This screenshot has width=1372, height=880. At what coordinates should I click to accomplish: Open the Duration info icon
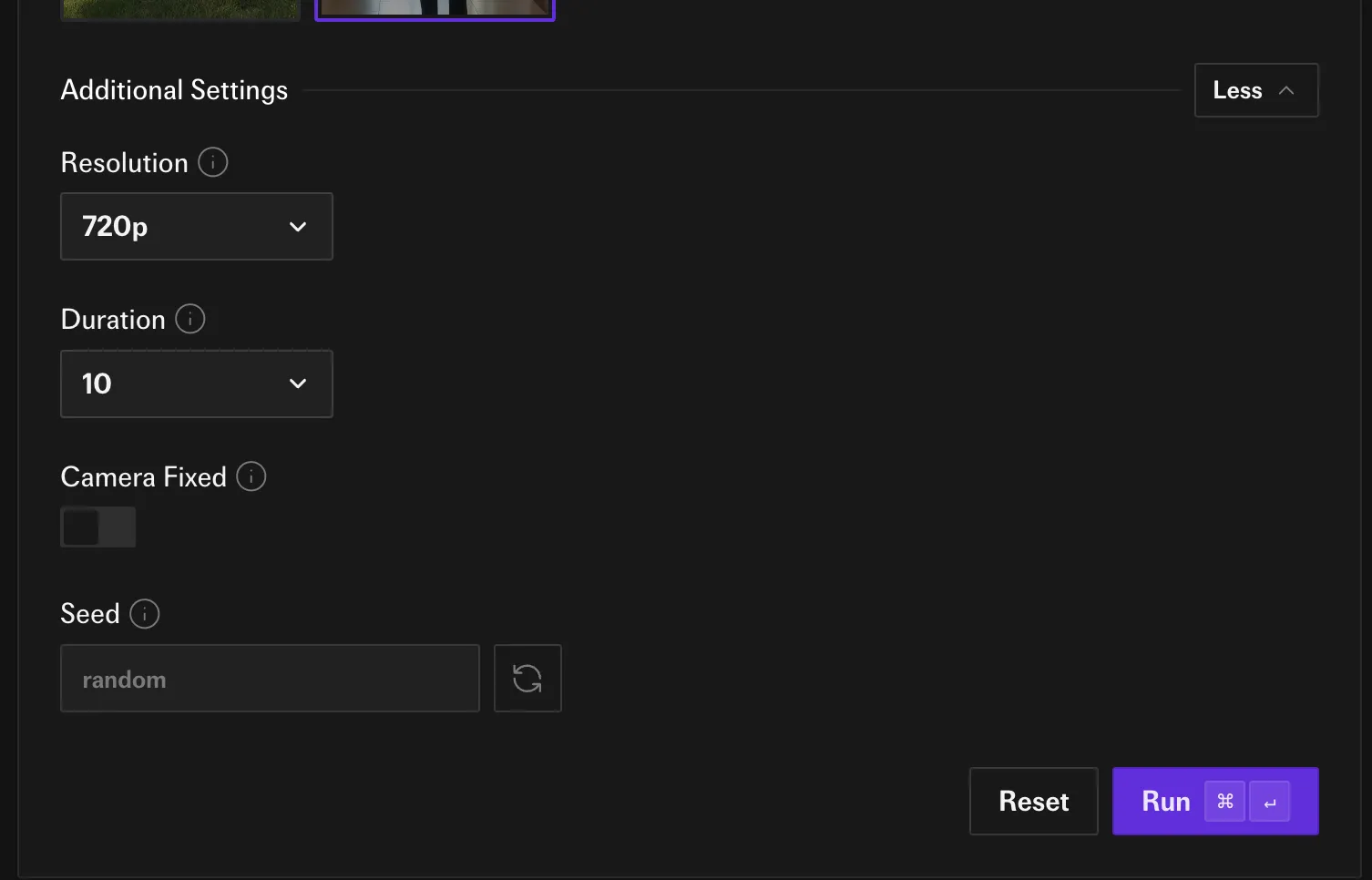(x=189, y=319)
